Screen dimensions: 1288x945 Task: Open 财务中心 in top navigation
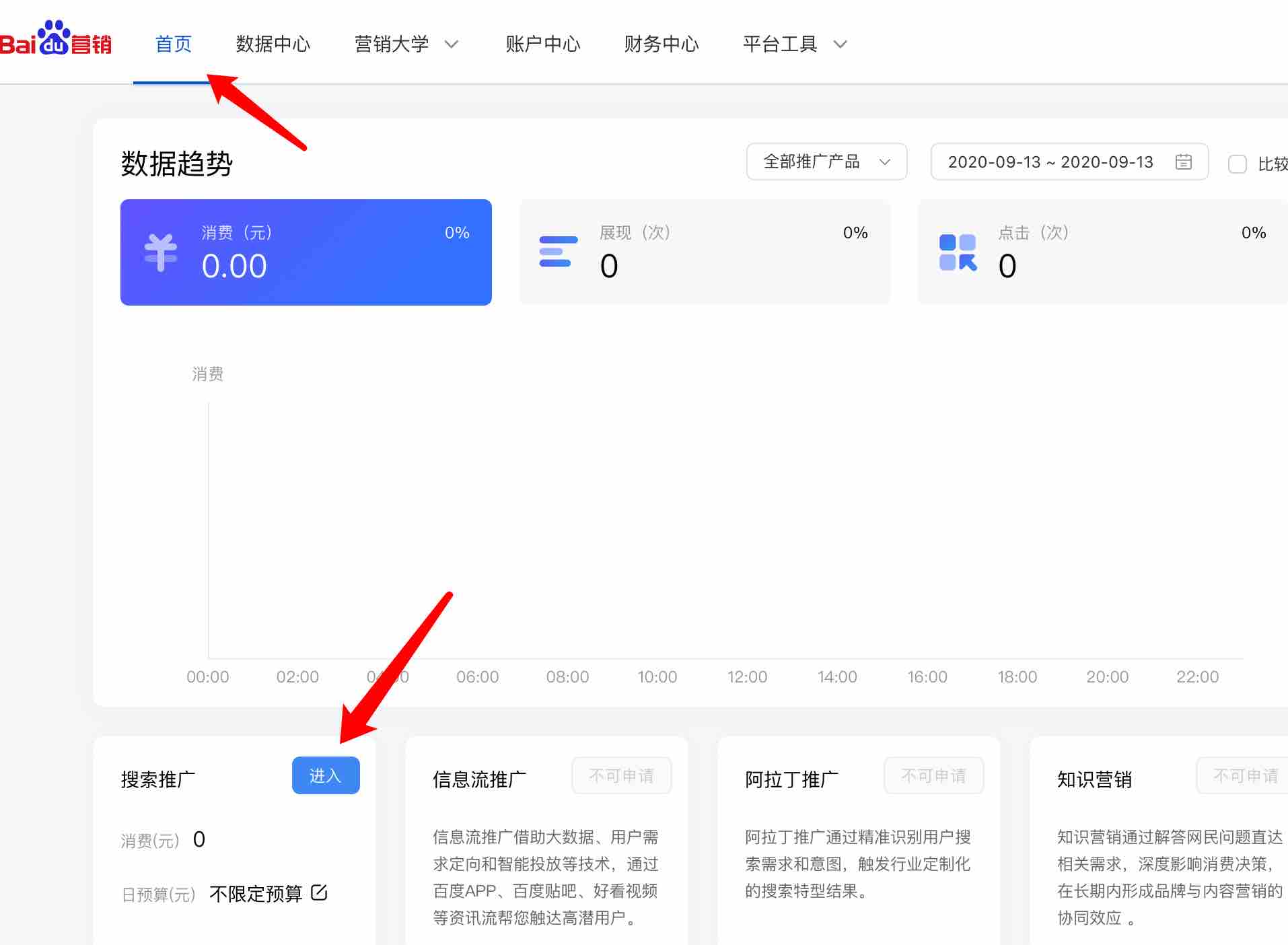[x=661, y=44]
